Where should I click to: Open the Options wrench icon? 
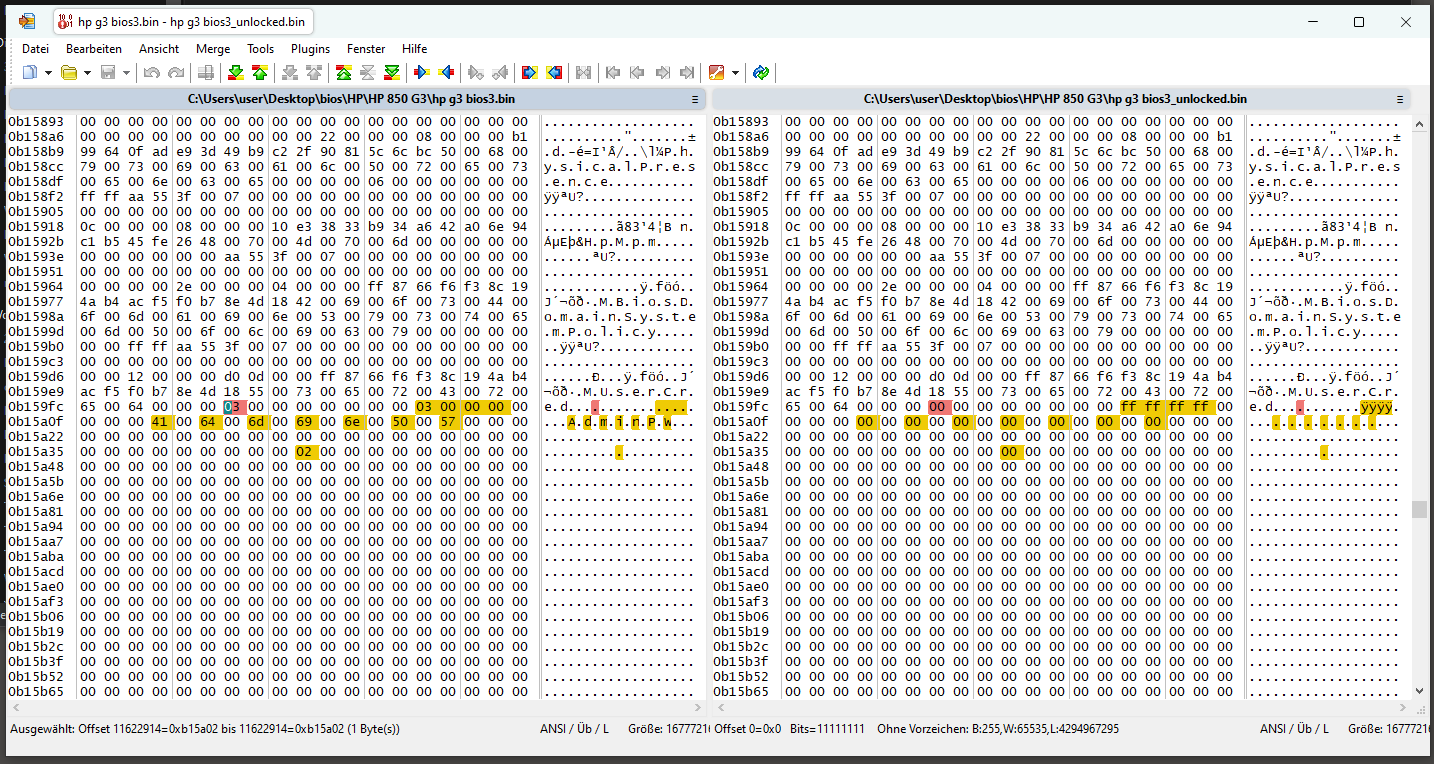(716, 72)
